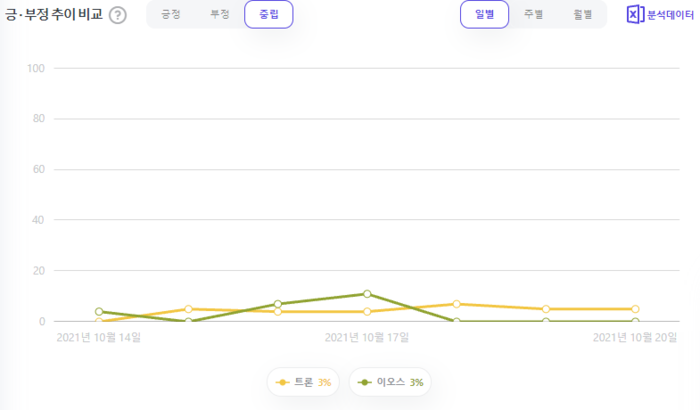The height and width of the screenshot is (410, 700).
Task: Click 트론 data point on October 15
Action: 188,309
